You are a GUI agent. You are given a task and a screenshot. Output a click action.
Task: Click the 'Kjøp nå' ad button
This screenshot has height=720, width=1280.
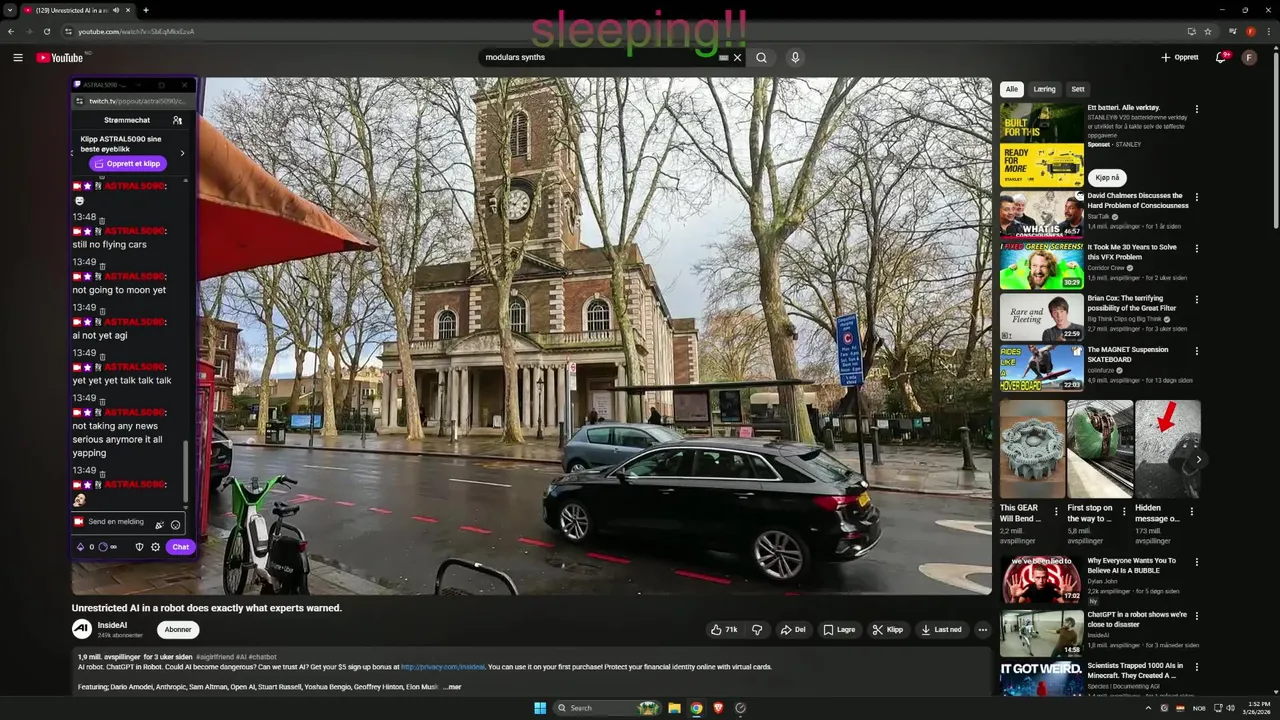(x=1107, y=178)
